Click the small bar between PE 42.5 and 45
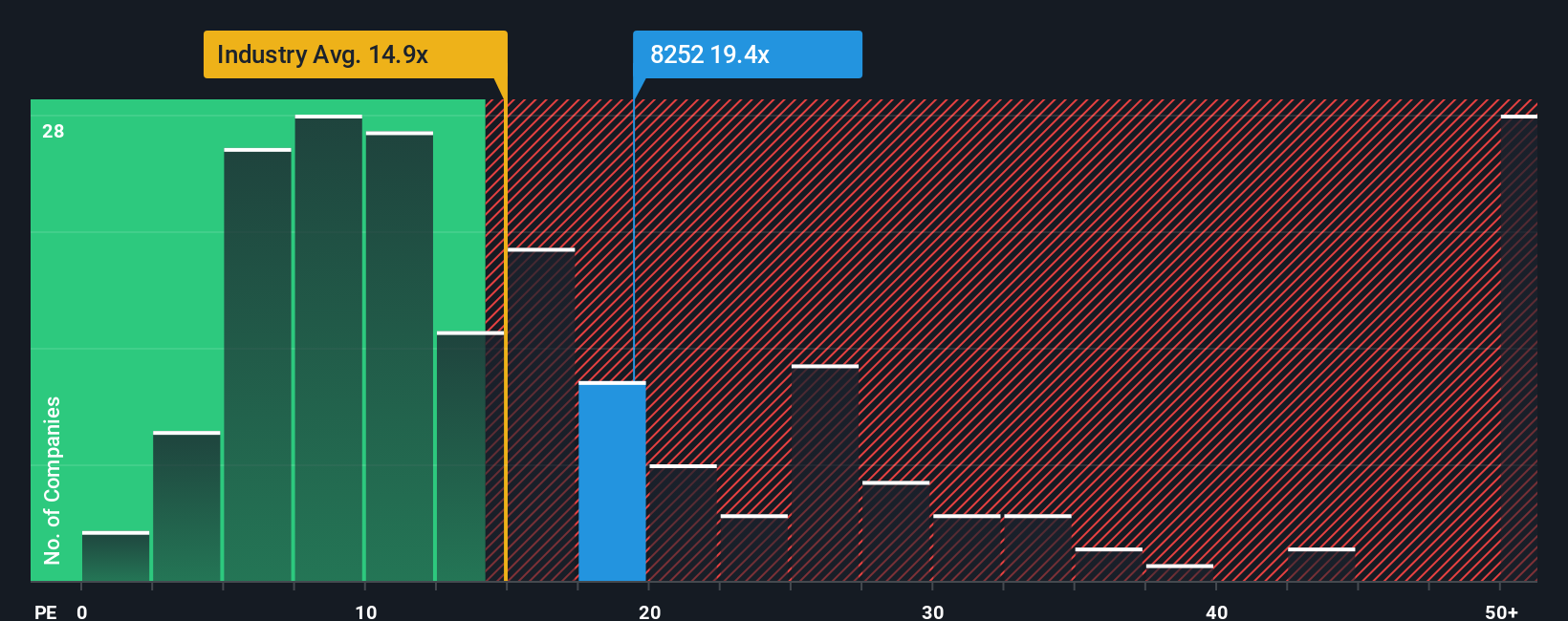 [x=1321, y=565]
